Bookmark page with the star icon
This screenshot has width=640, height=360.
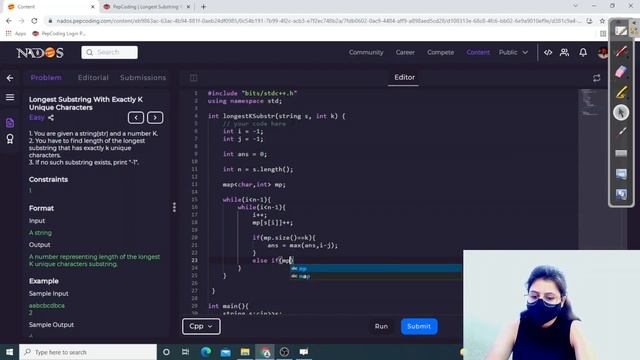click(x=602, y=20)
